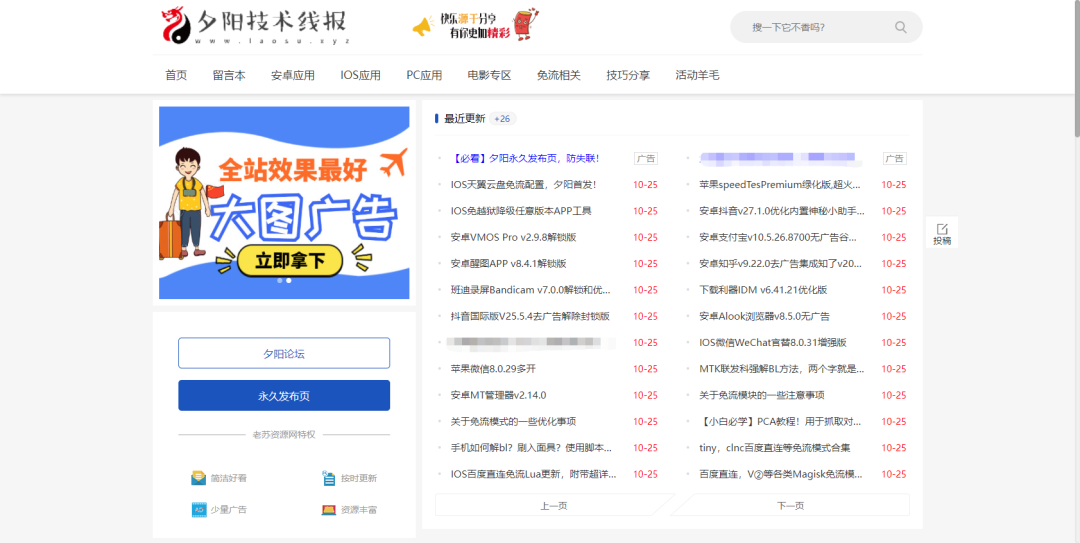Go to 技巧分享 section

click(x=628, y=75)
